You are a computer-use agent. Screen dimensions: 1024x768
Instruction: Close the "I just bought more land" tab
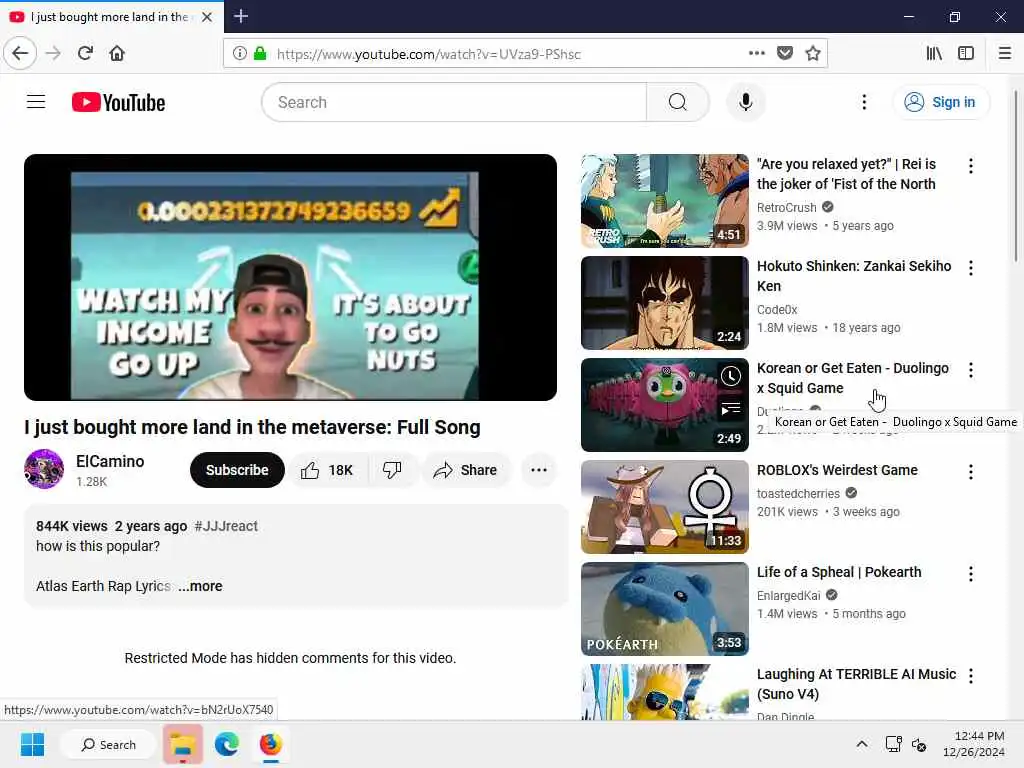207,17
